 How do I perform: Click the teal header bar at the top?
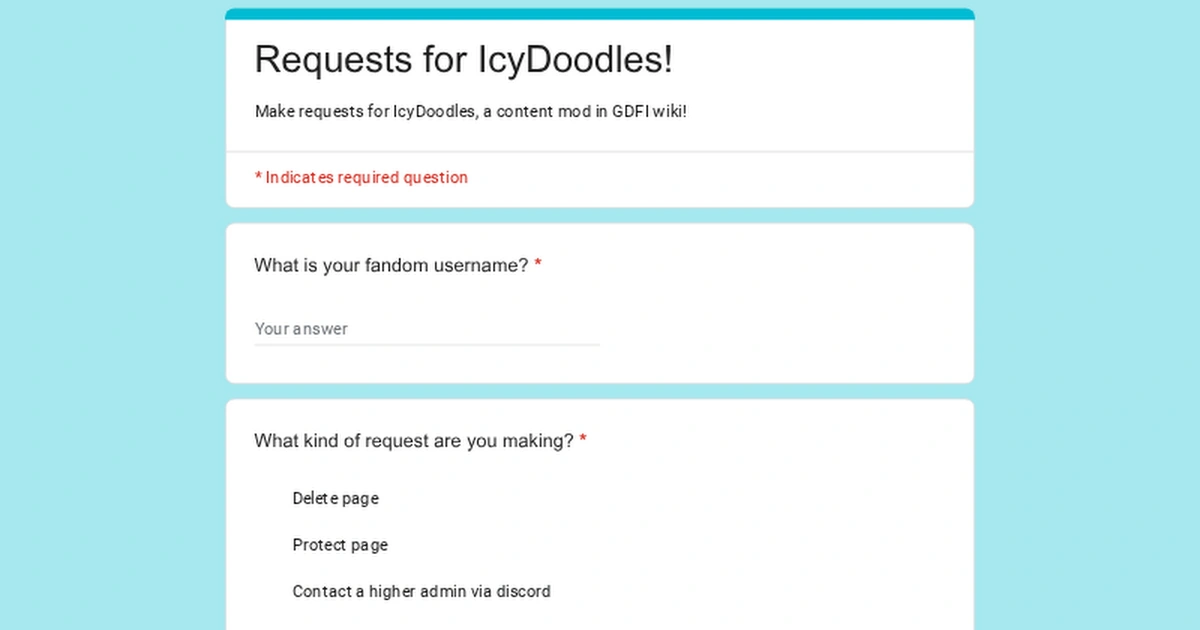click(598, 13)
